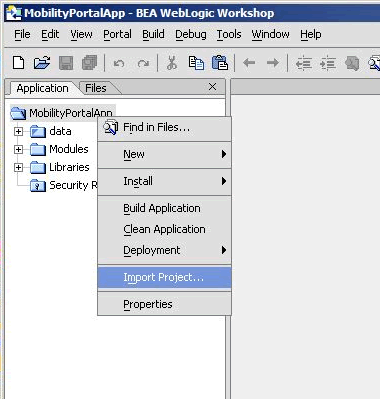The height and width of the screenshot is (399, 380).
Task: Open the Debug menu
Action: coord(191,34)
